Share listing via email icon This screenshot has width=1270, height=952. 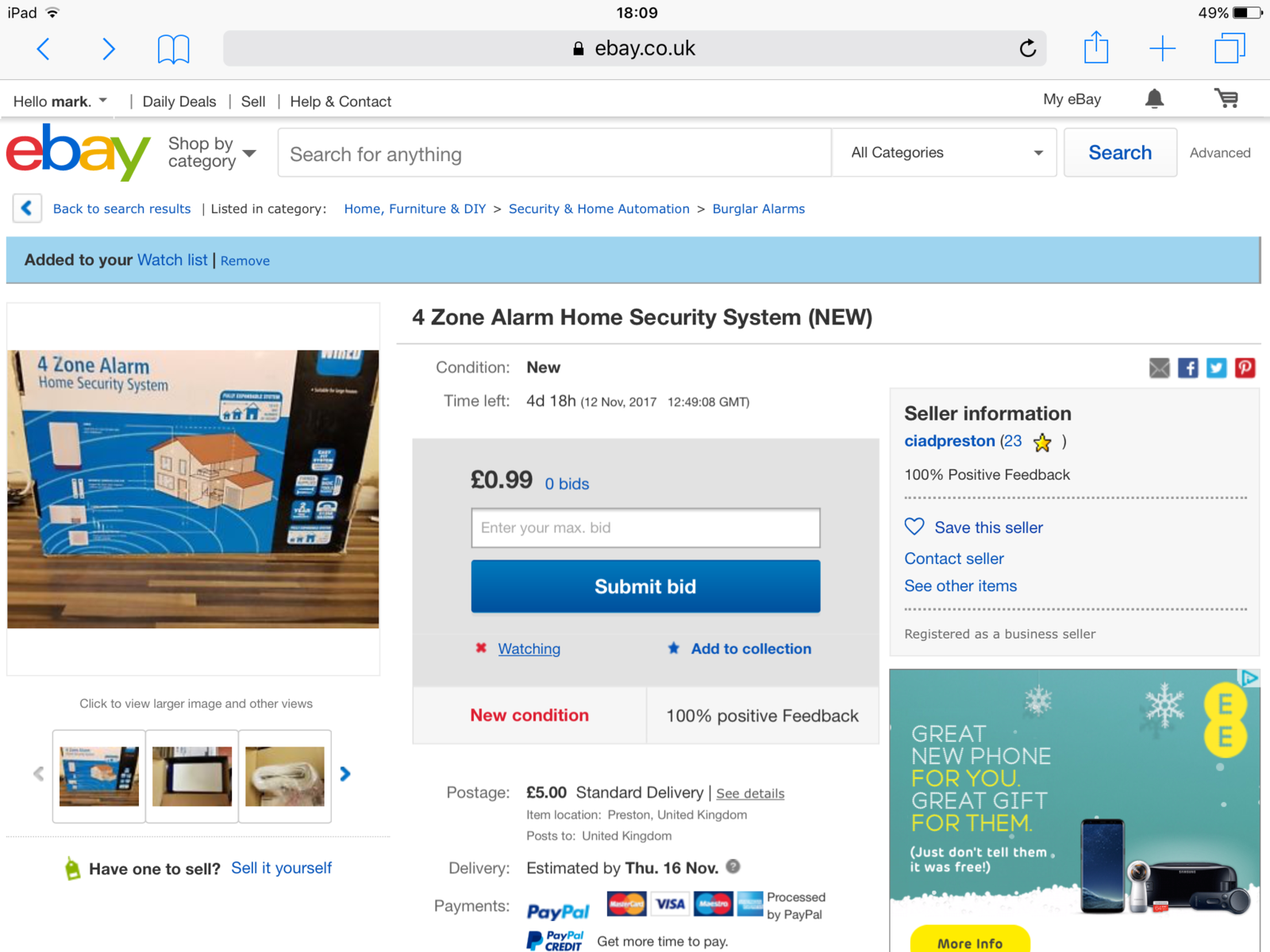(x=1159, y=367)
